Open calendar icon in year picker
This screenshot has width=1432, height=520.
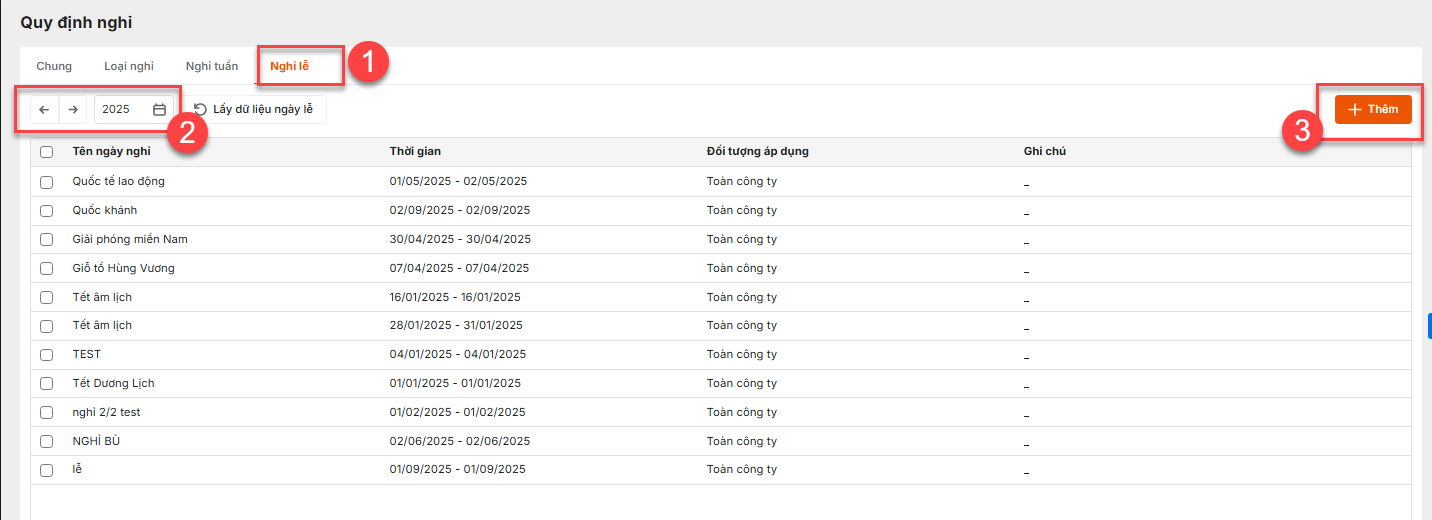(159, 110)
